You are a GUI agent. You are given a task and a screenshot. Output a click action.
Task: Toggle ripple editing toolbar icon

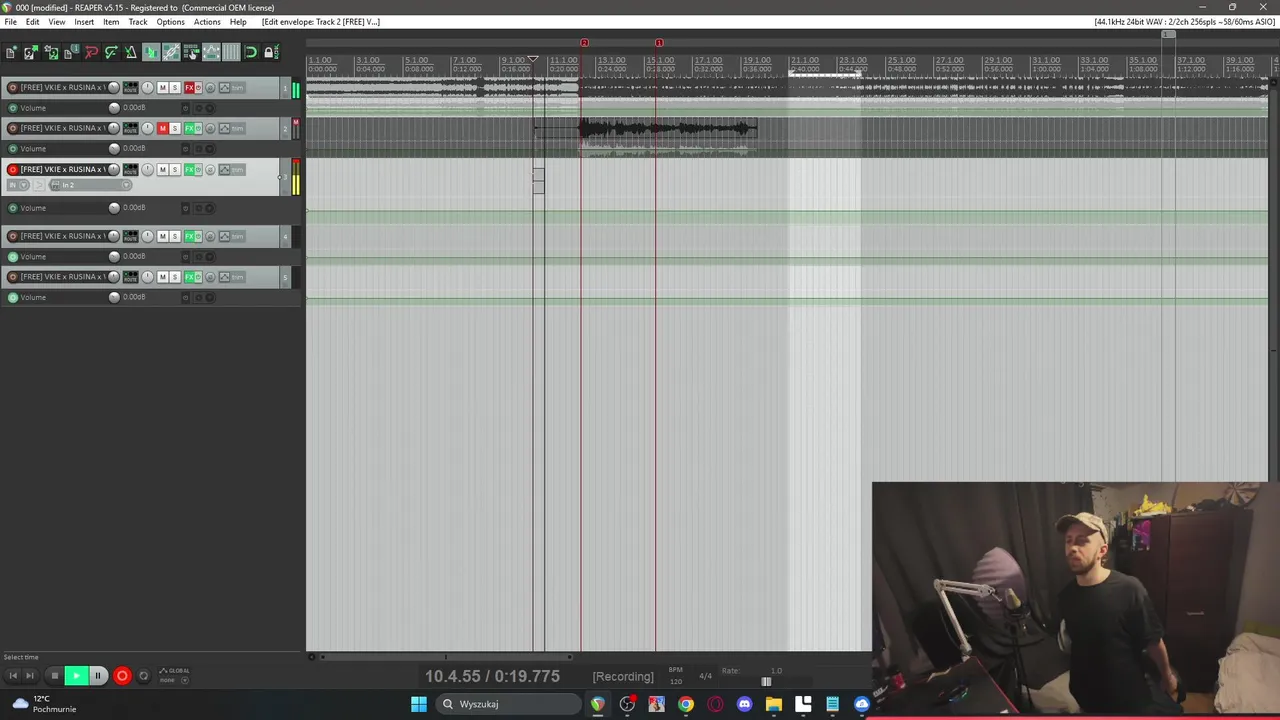191,52
